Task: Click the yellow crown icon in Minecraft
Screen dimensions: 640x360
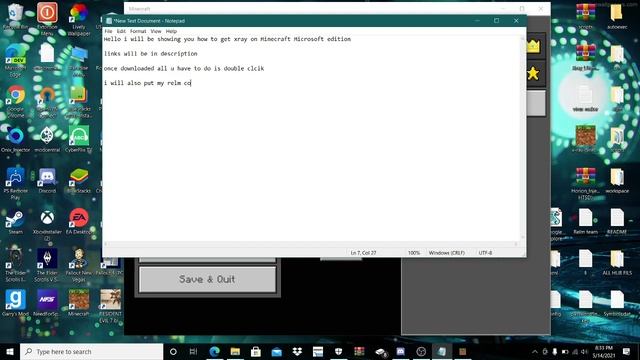Action: coord(533,46)
